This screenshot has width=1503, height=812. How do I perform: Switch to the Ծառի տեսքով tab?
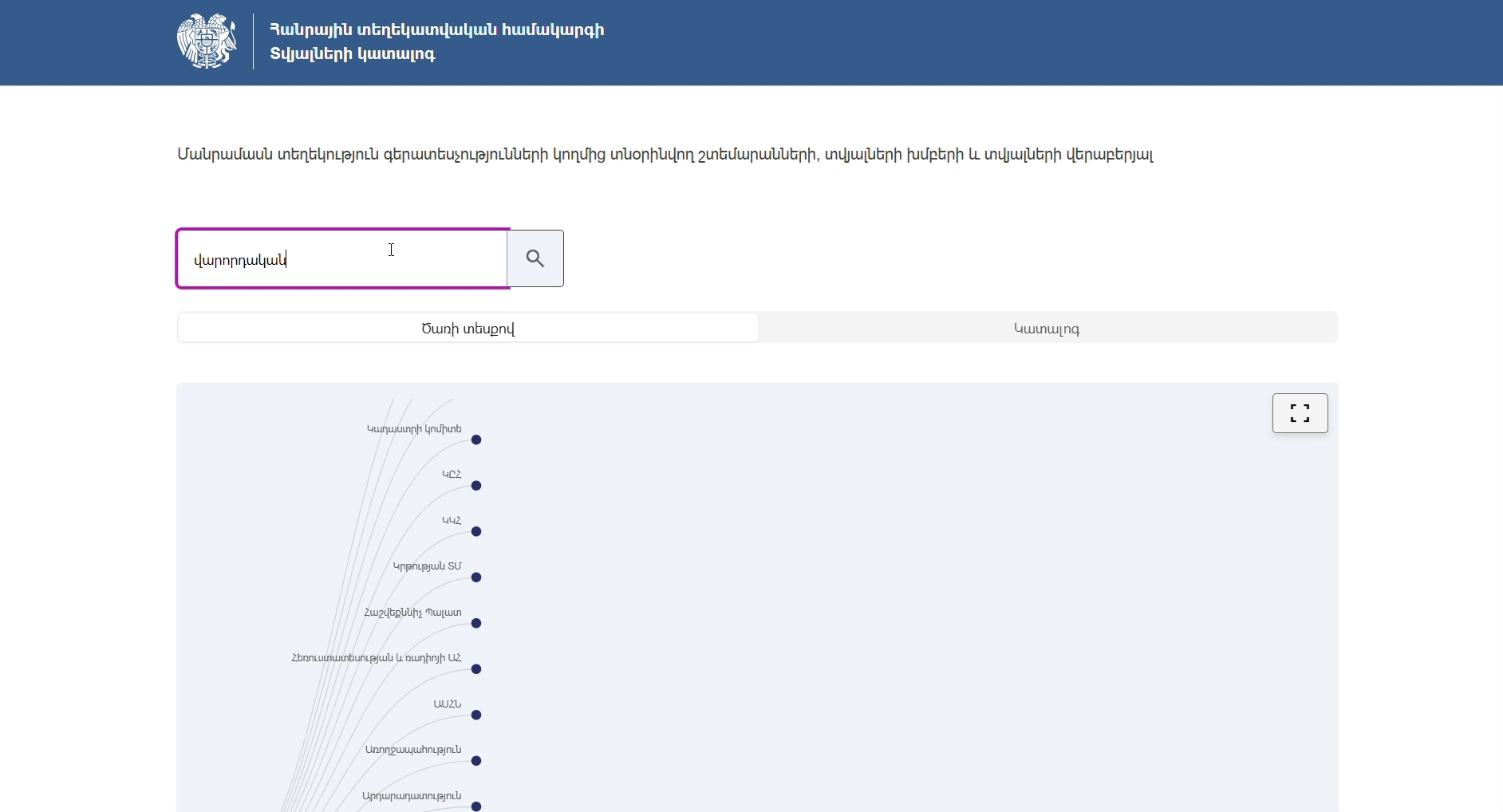click(x=468, y=329)
